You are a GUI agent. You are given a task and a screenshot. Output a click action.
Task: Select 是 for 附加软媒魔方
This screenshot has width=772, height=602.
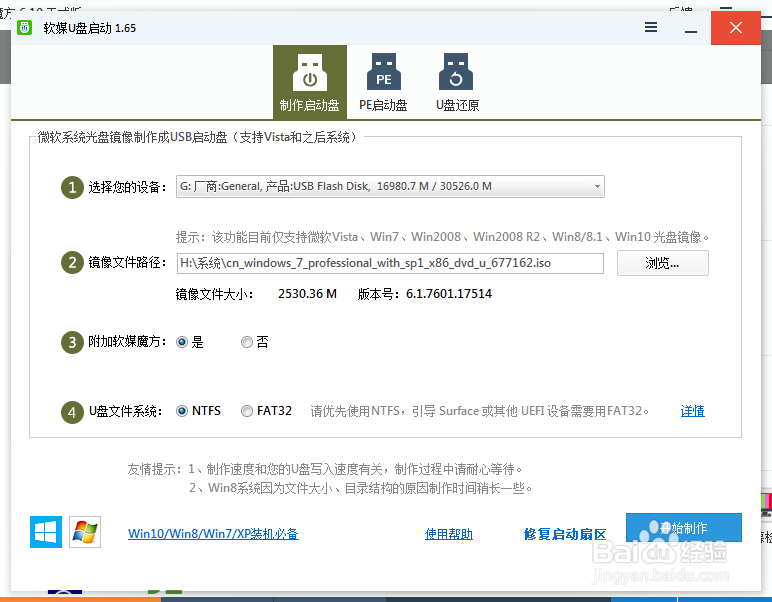pyautogui.click(x=190, y=342)
